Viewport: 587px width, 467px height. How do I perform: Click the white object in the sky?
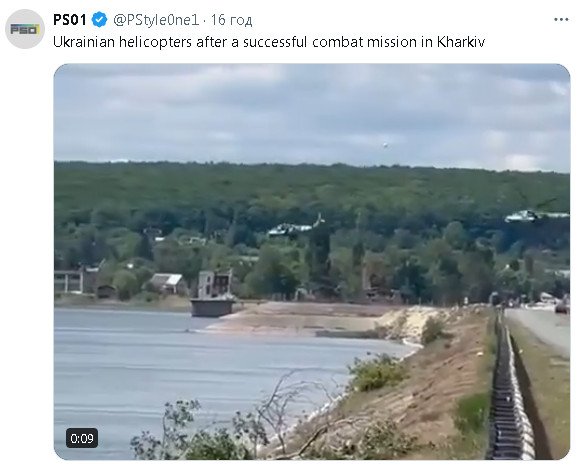click(385, 145)
